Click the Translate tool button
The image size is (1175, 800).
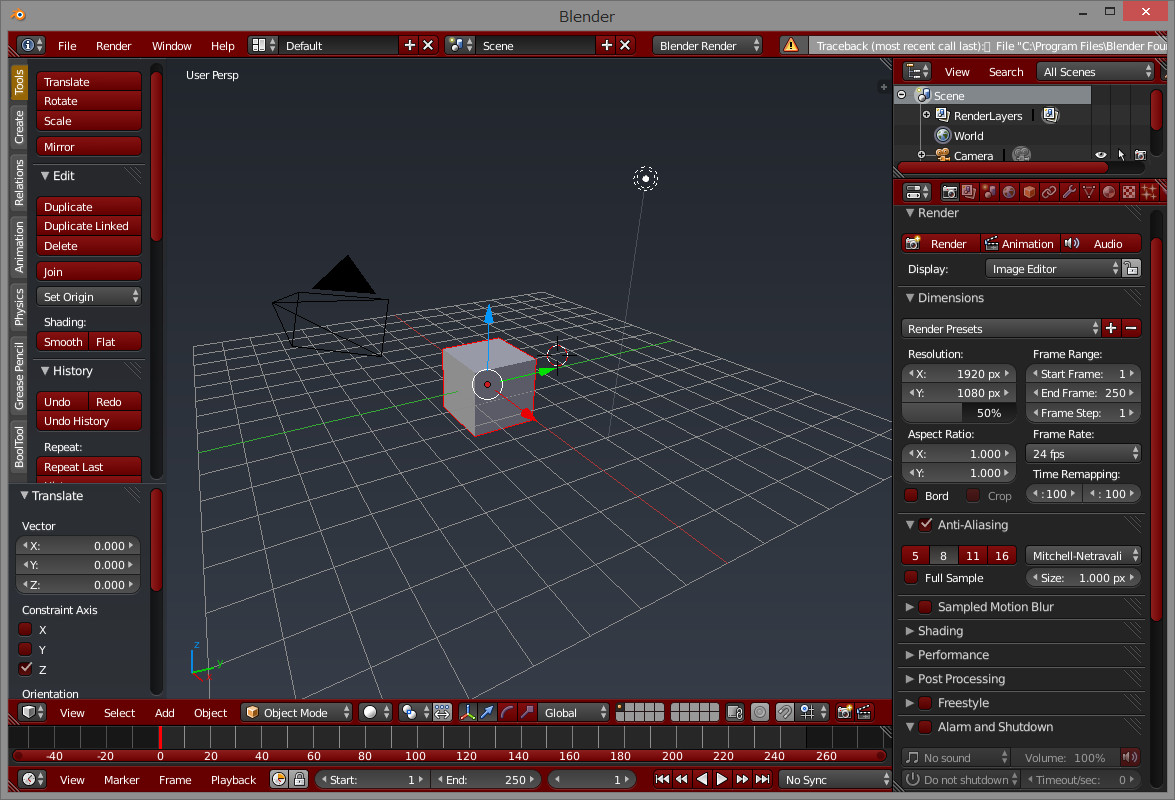[89, 82]
